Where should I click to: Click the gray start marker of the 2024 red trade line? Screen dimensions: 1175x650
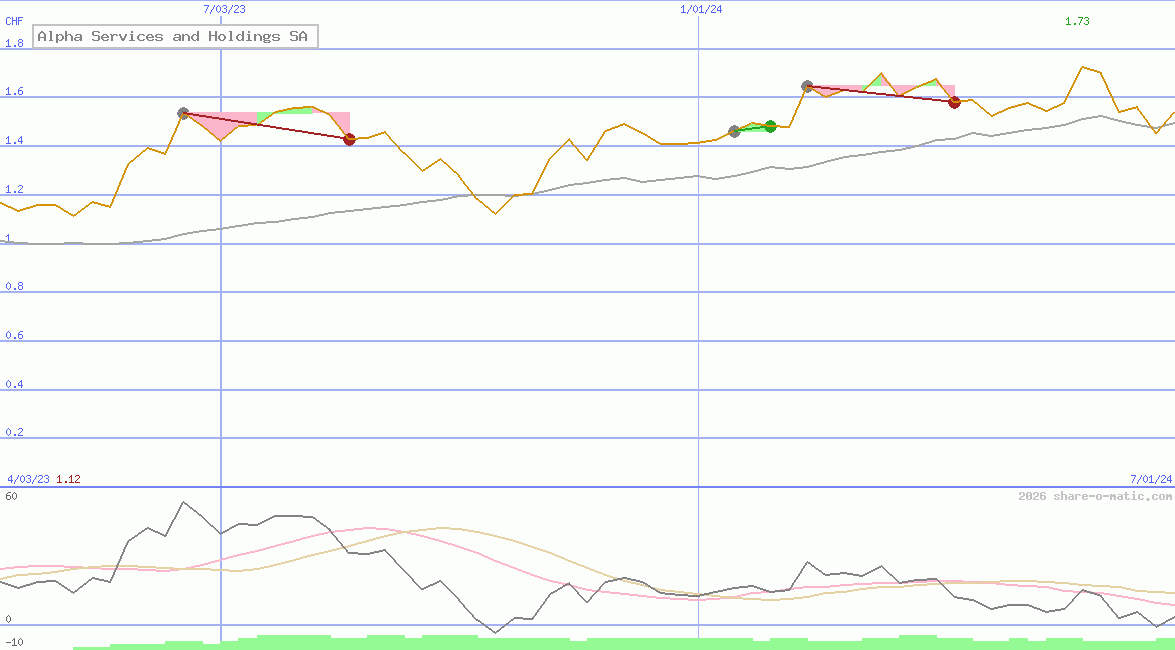click(x=807, y=87)
